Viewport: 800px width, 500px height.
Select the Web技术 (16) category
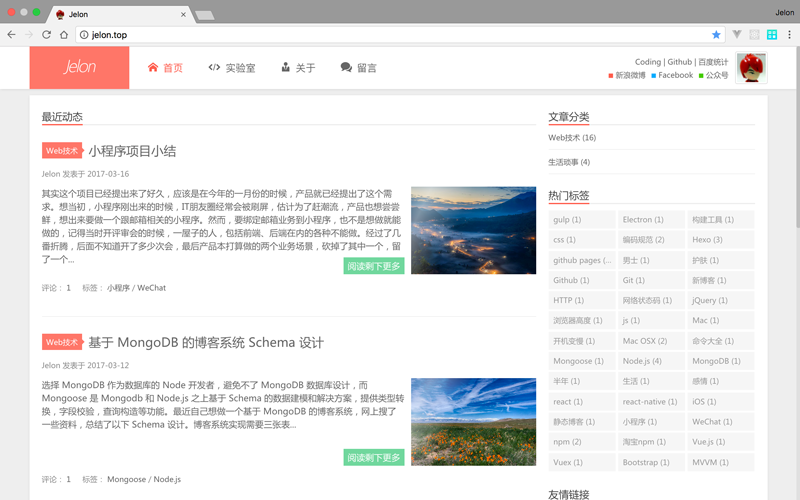(x=572, y=138)
